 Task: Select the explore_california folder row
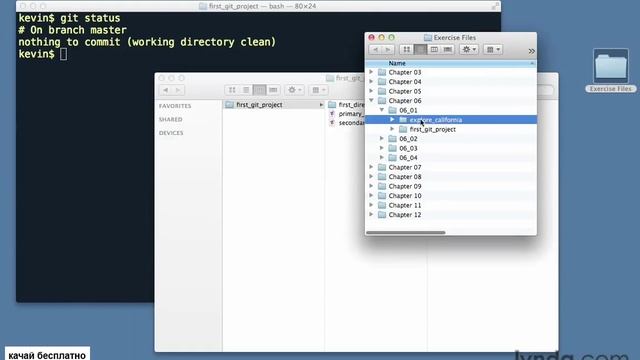451,120
